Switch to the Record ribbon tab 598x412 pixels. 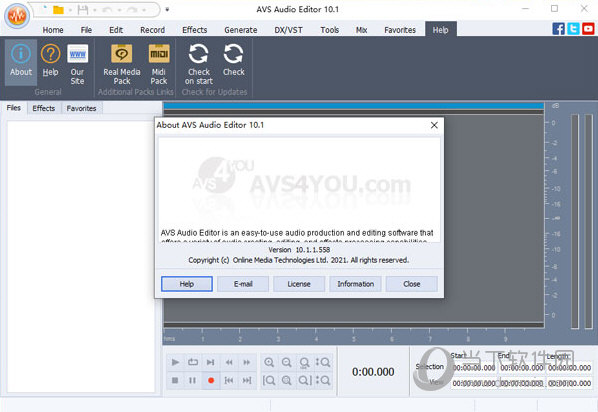(x=153, y=30)
